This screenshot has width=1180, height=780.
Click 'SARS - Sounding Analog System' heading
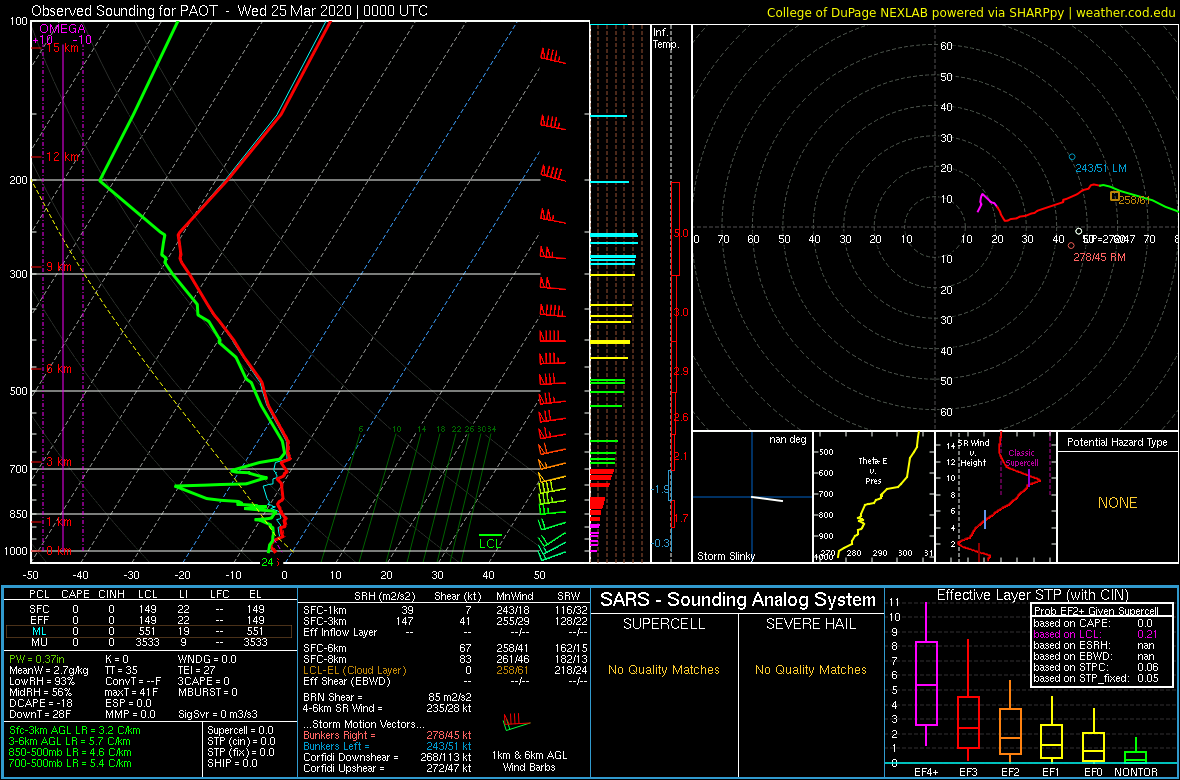pyautogui.click(x=738, y=600)
